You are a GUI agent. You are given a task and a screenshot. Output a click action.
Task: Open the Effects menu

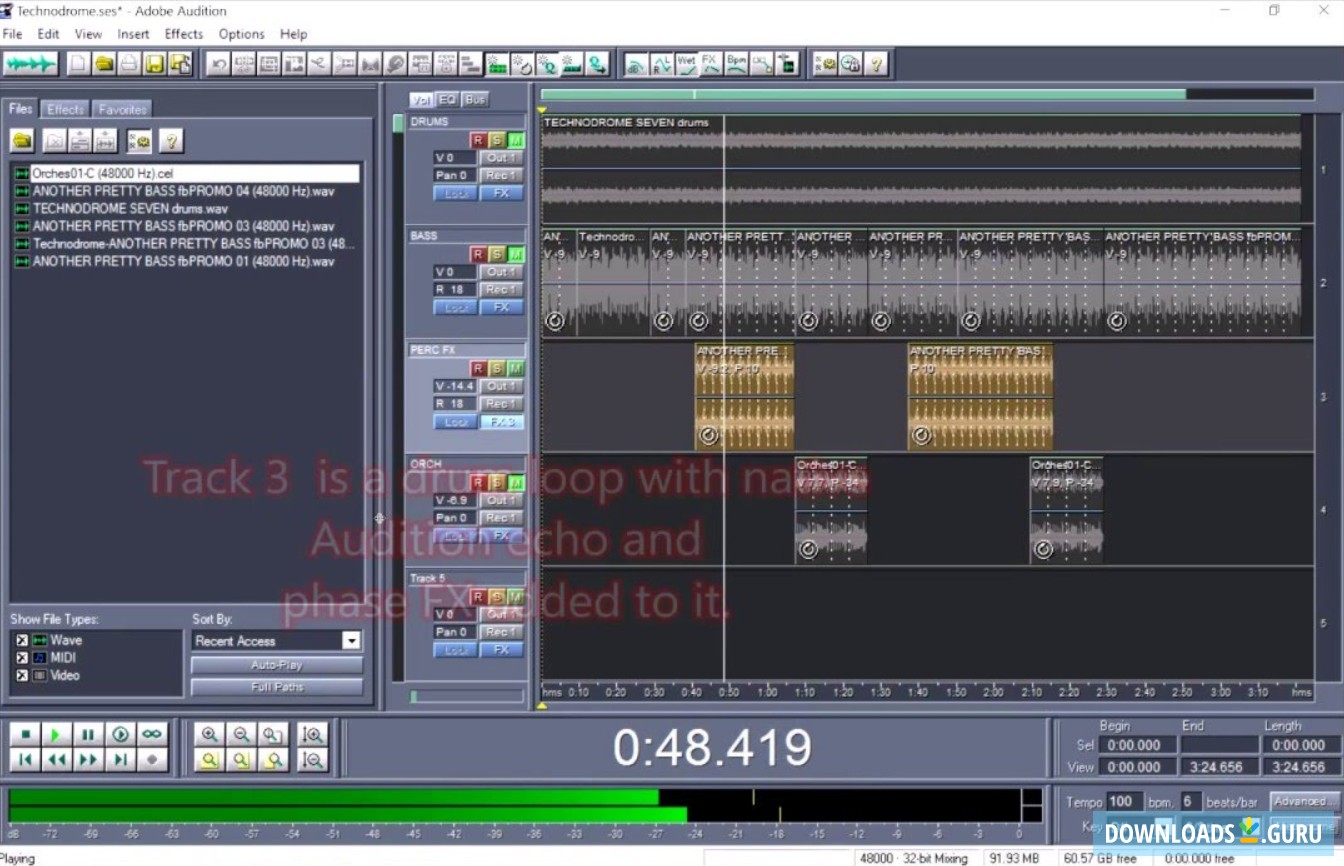[183, 33]
